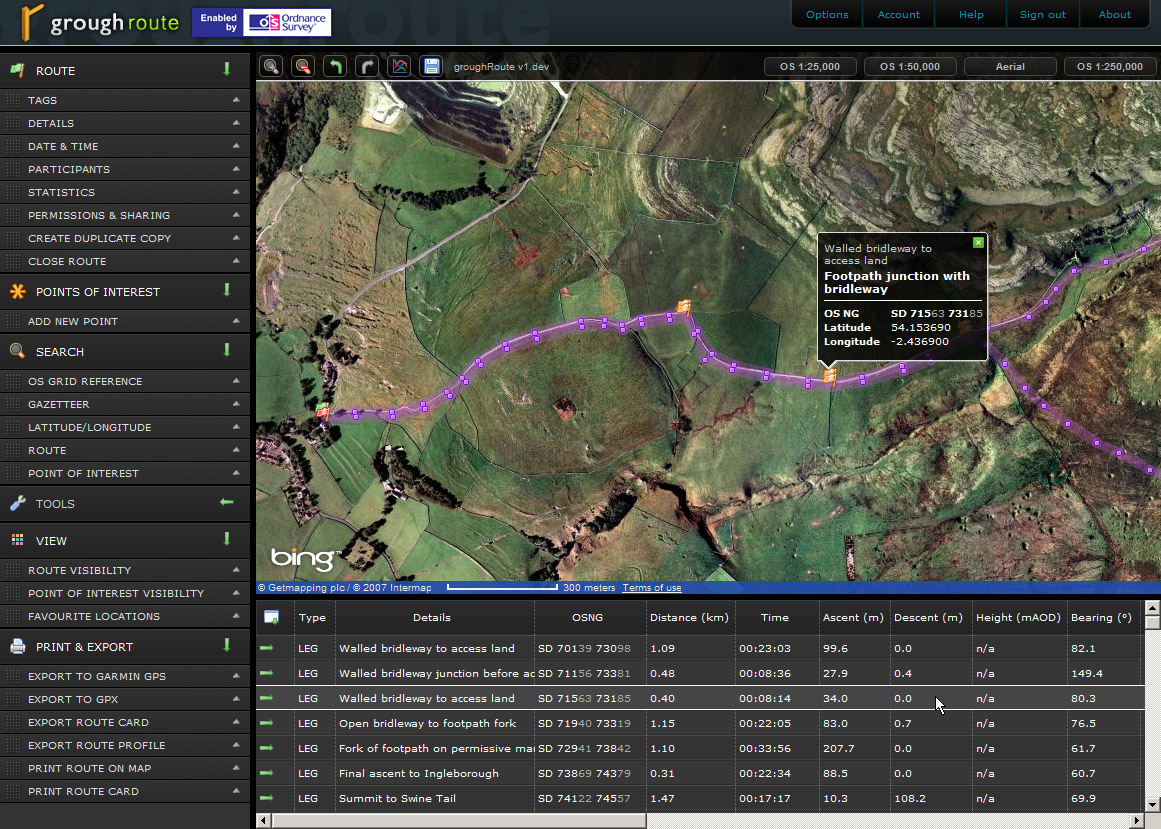Switch map to OS 1:25,000
Viewport: 1161px width, 829px height.
click(x=810, y=67)
